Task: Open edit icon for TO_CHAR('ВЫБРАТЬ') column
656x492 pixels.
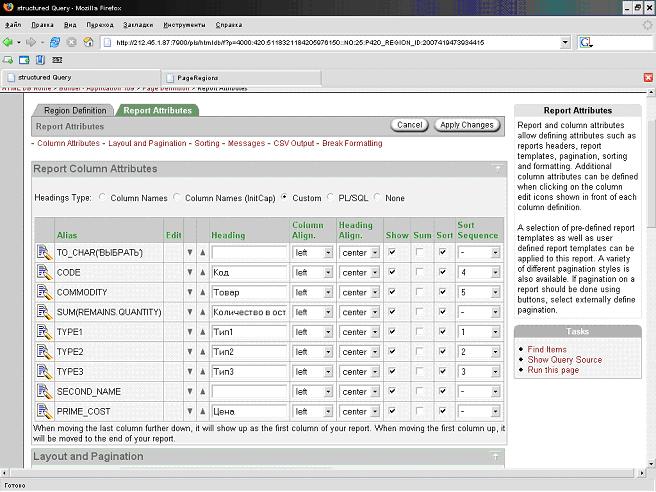Action: pos(44,253)
